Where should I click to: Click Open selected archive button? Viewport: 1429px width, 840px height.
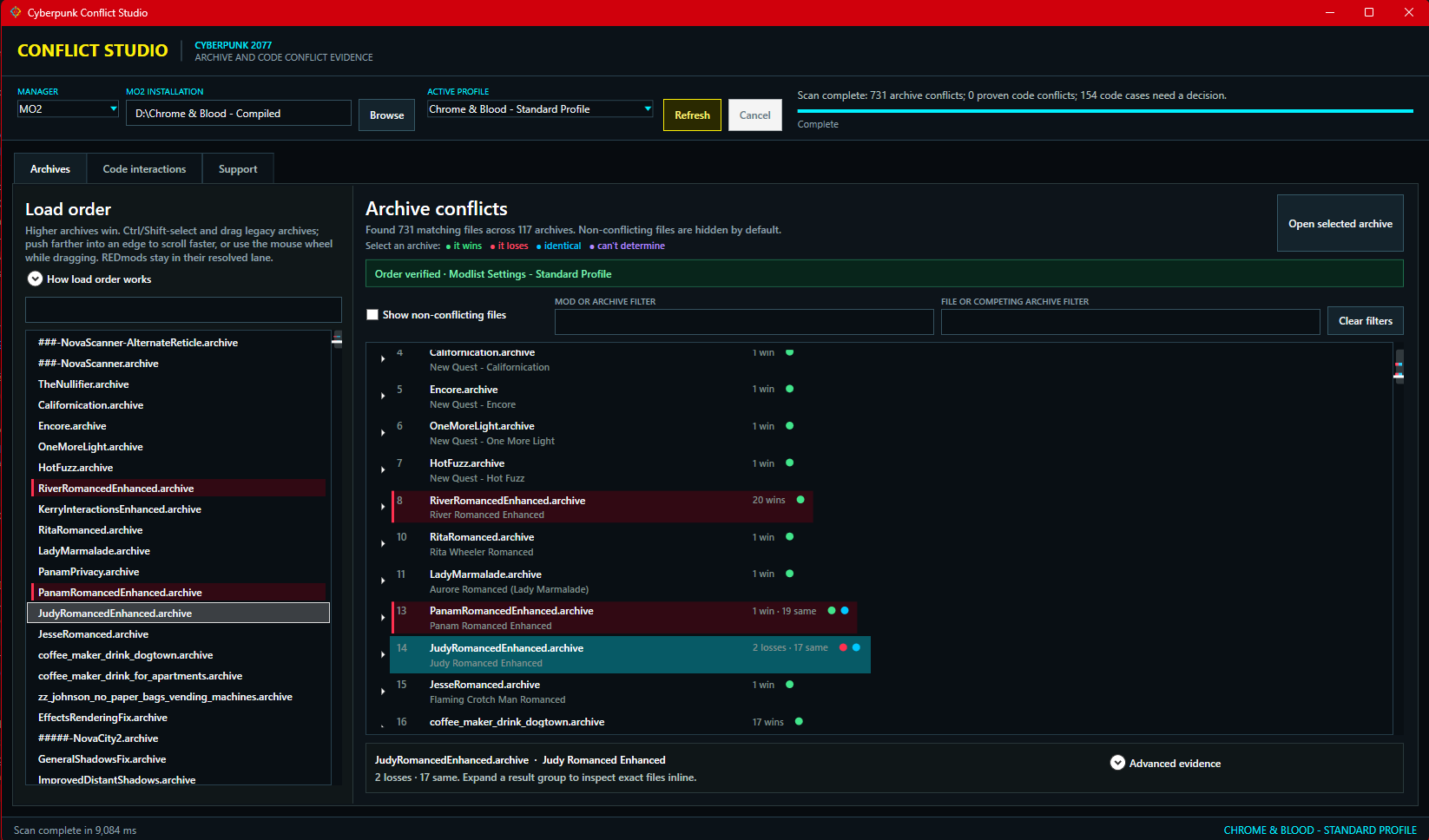[1340, 223]
